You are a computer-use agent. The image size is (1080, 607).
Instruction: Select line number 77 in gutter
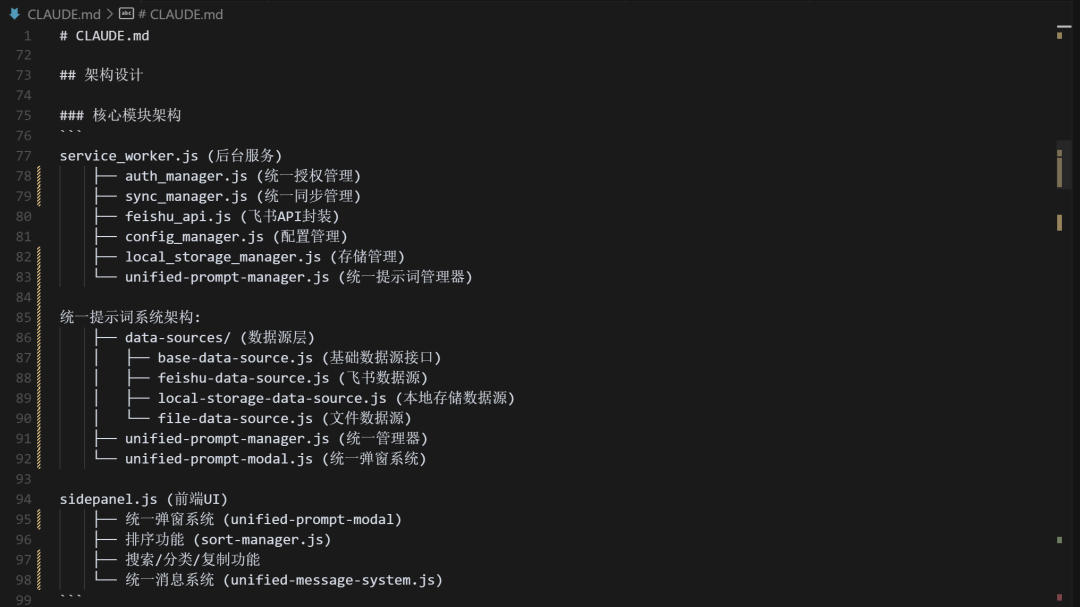[x=23, y=156]
